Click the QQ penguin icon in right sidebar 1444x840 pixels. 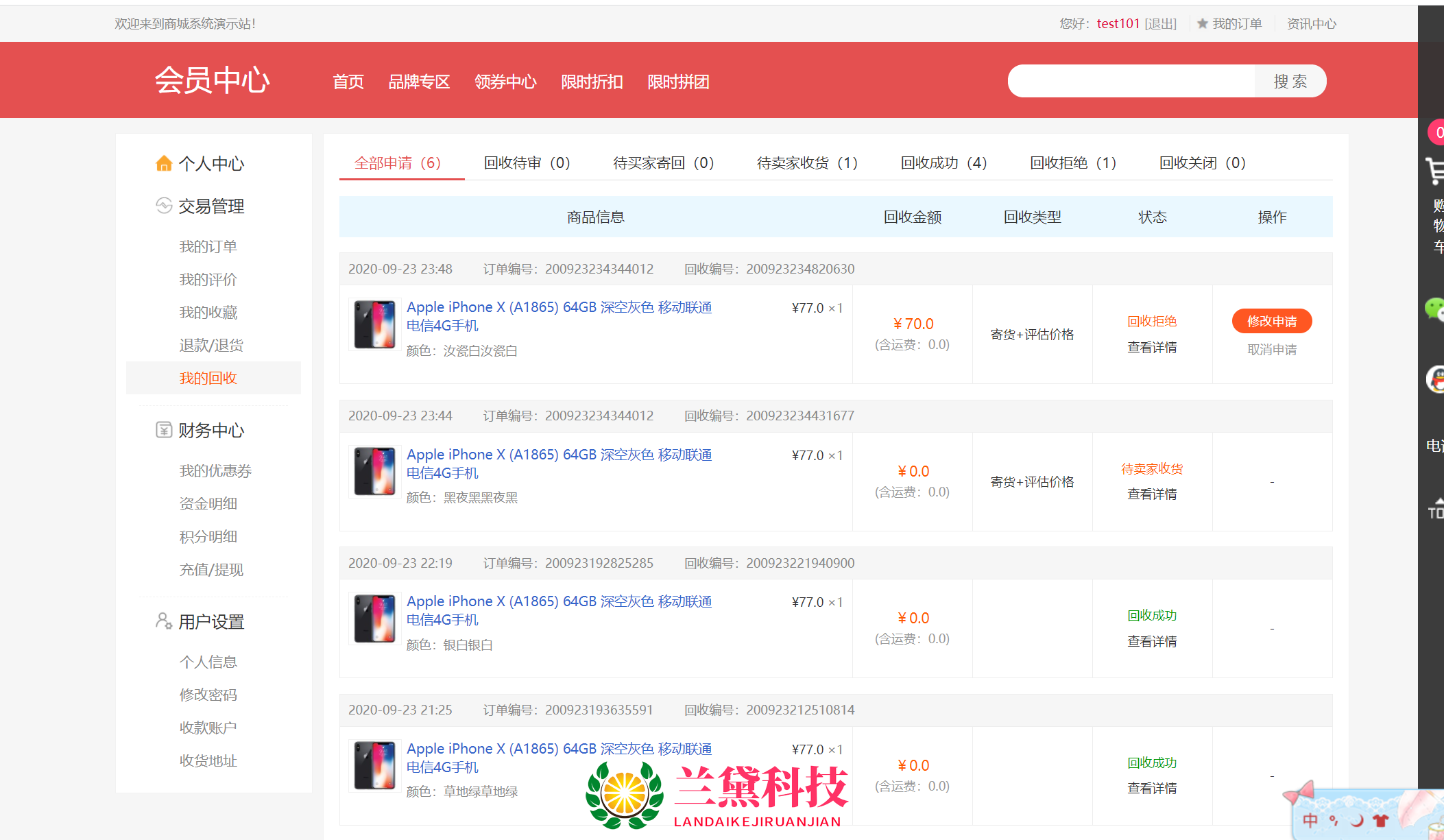(x=1435, y=379)
